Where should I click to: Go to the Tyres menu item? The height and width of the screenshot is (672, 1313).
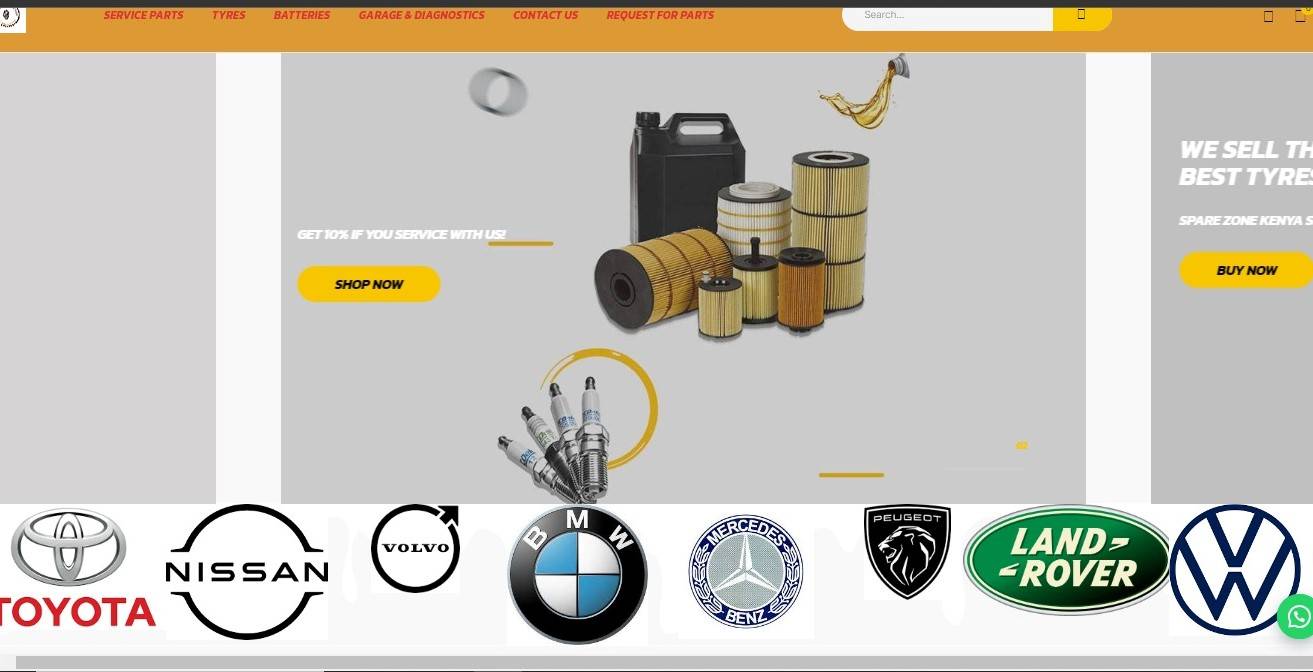point(229,15)
